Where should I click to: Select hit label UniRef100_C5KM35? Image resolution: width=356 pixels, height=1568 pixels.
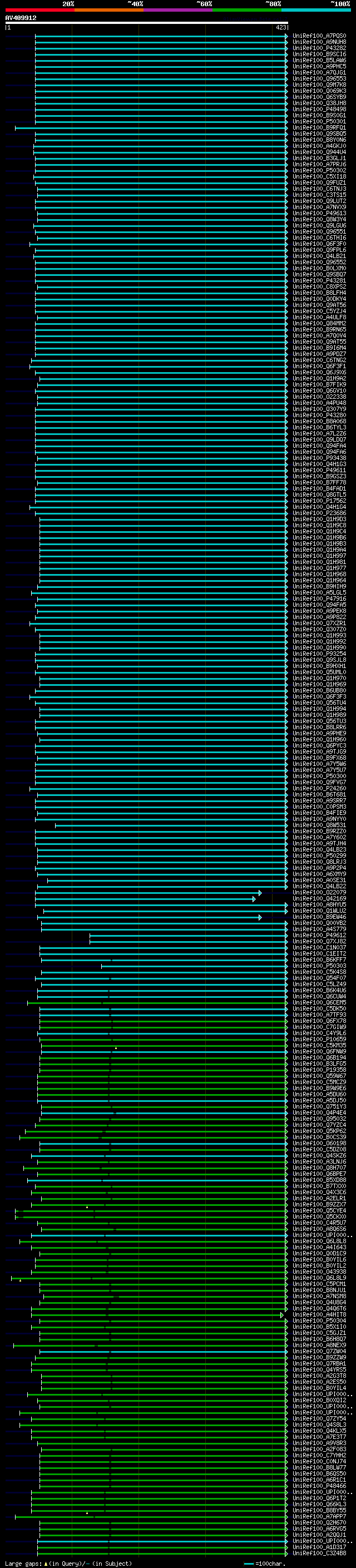(x=319, y=1046)
